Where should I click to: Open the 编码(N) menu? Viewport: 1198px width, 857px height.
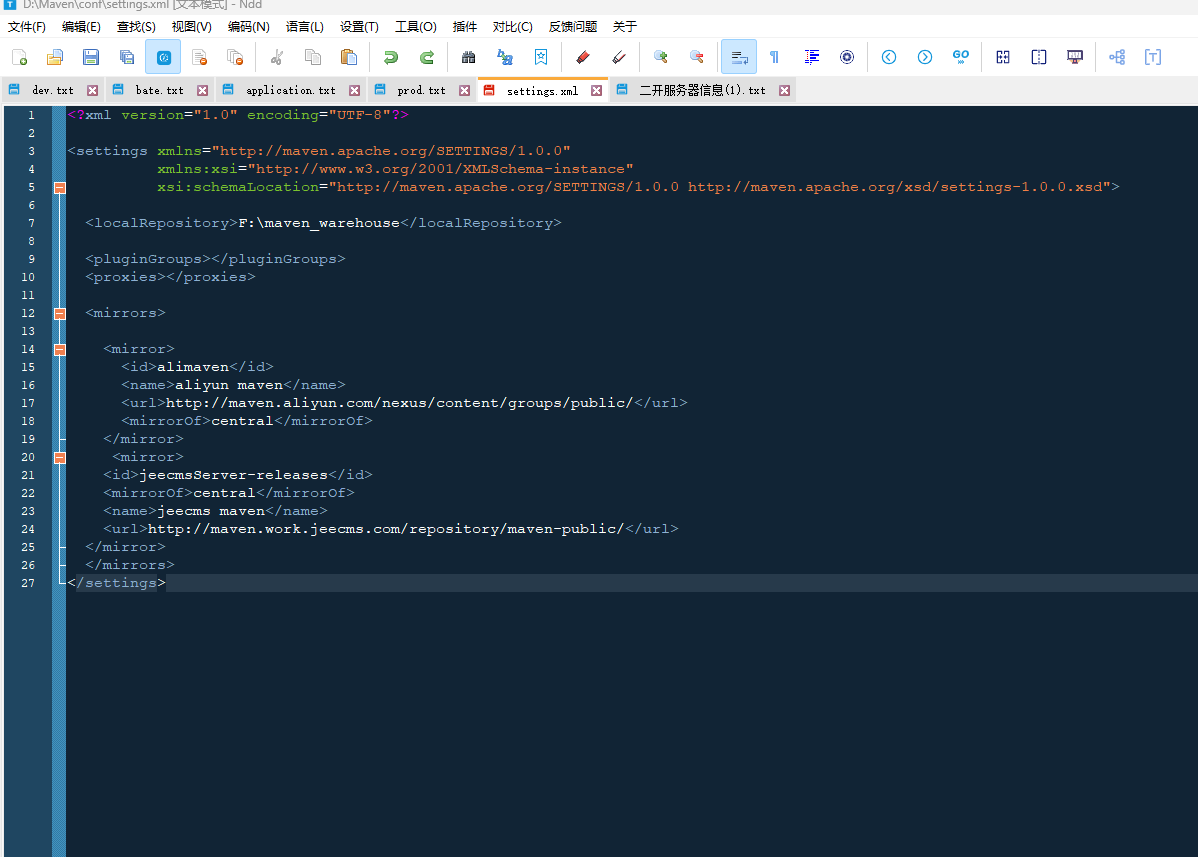point(248,27)
